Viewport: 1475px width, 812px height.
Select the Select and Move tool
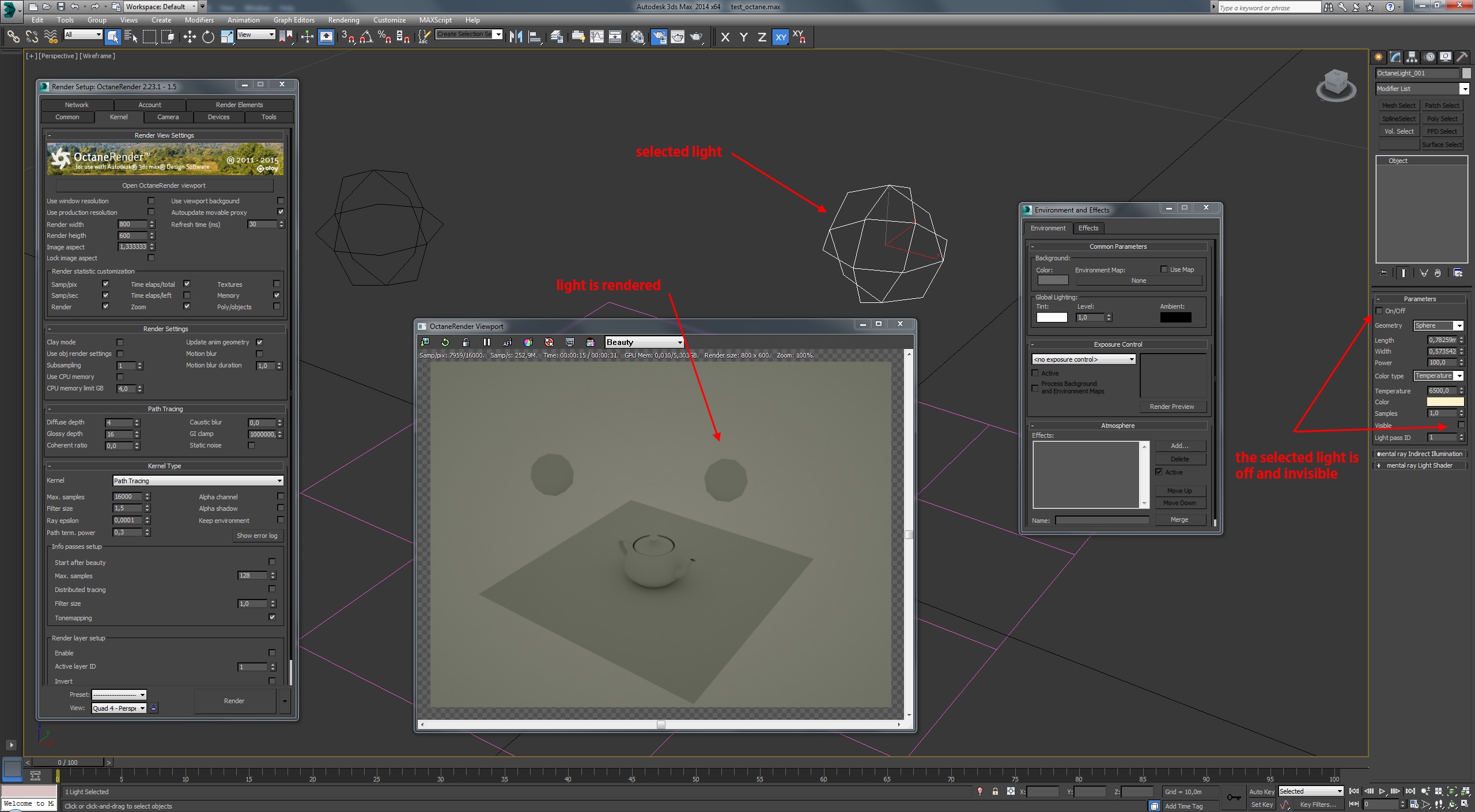coord(190,37)
